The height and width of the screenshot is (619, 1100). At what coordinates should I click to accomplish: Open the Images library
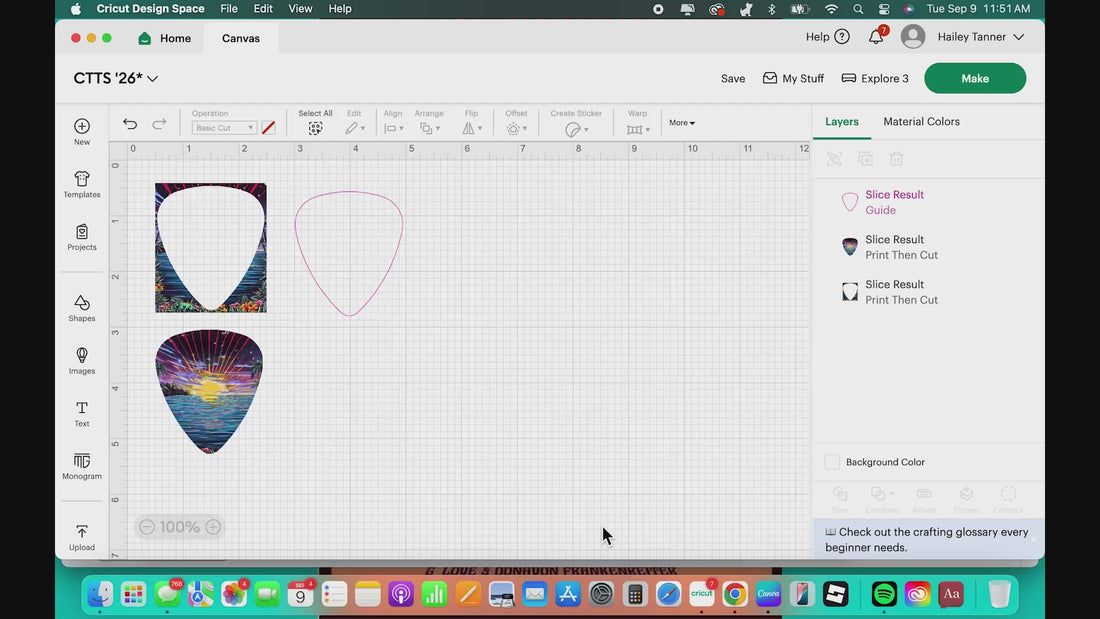pyautogui.click(x=82, y=360)
